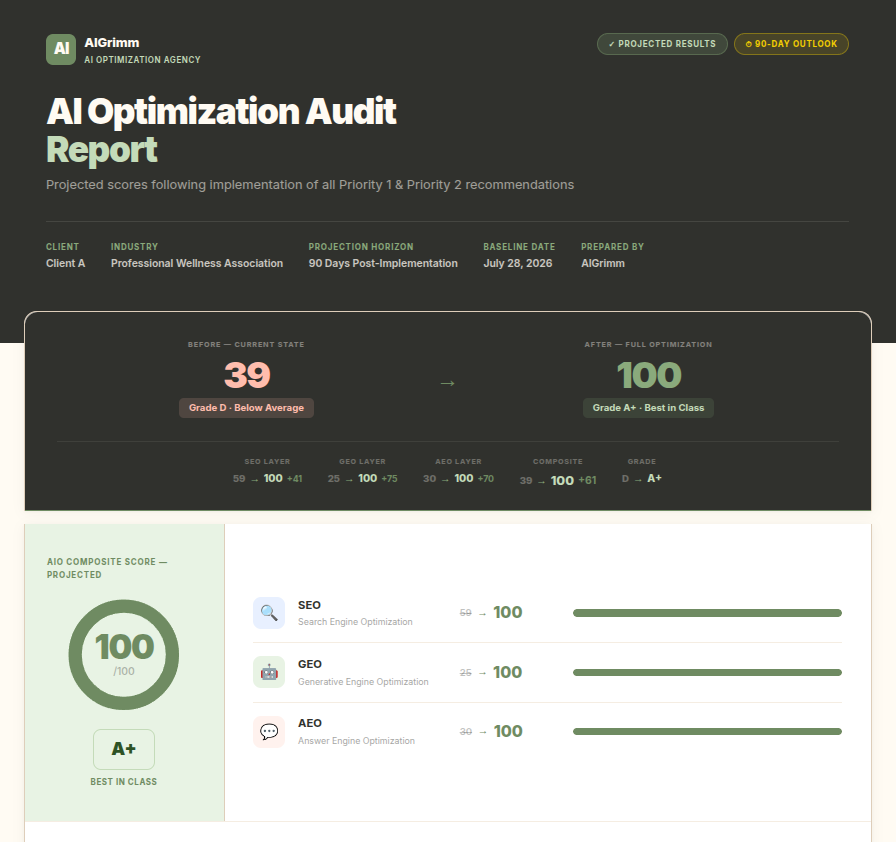Click the GEO progress bar

(x=707, y=672)
